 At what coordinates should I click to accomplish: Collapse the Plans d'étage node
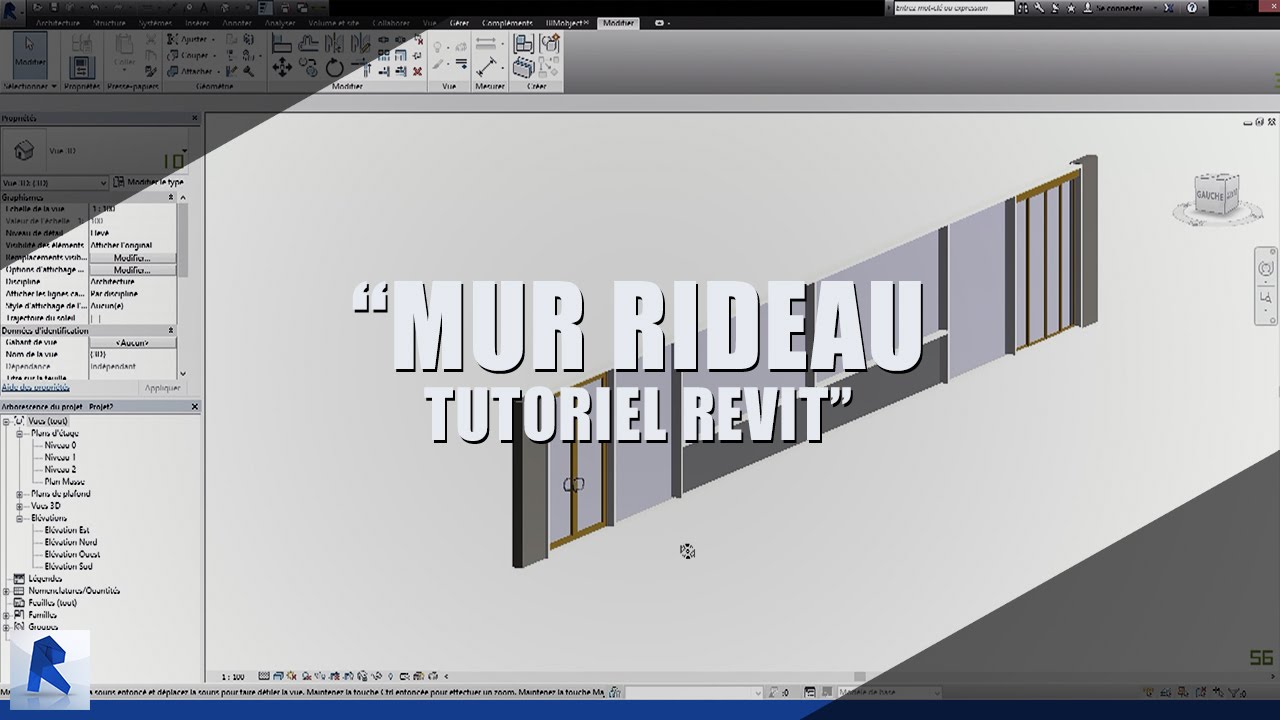point(19,433)
